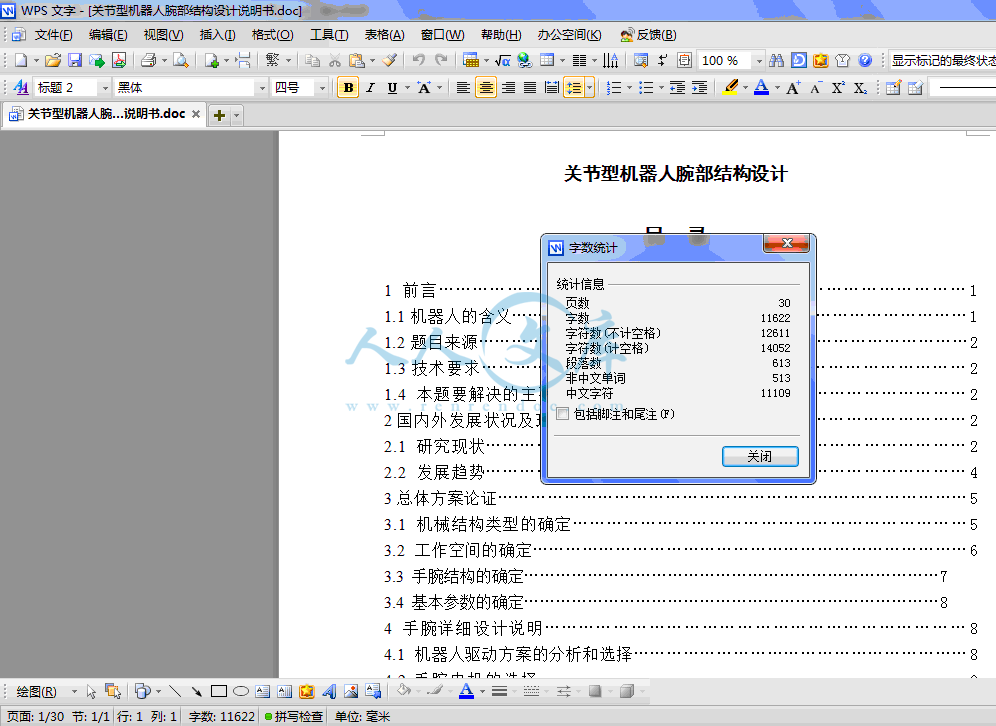
Task: Save the document with the floppy icon
Action: [75, 60]
